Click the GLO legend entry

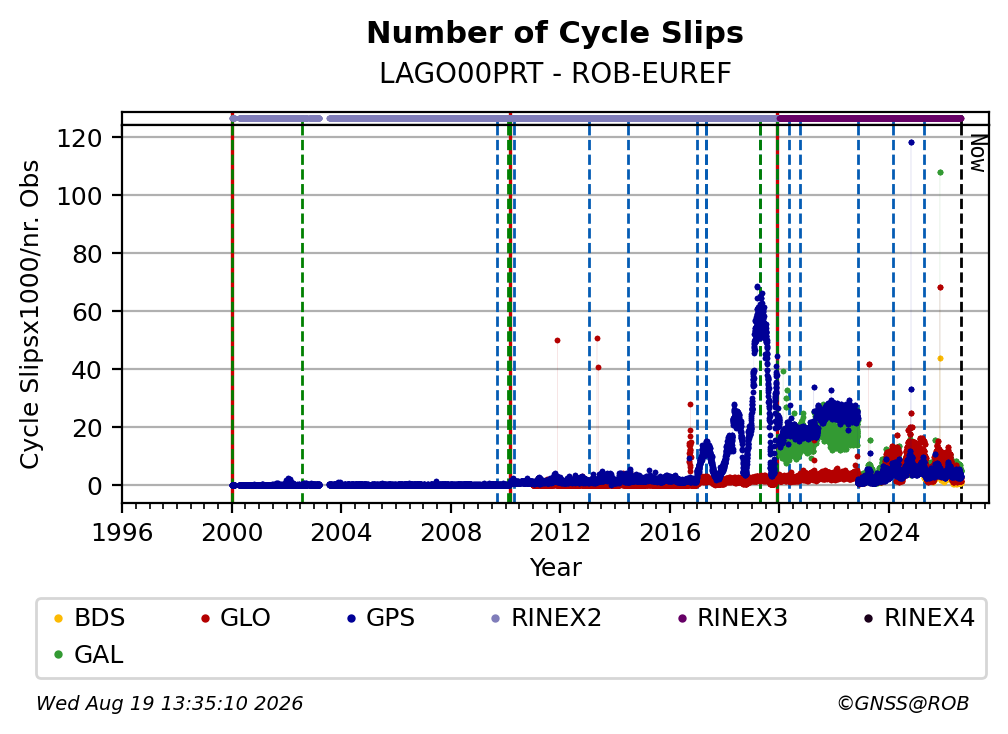[x=235, y=618]
